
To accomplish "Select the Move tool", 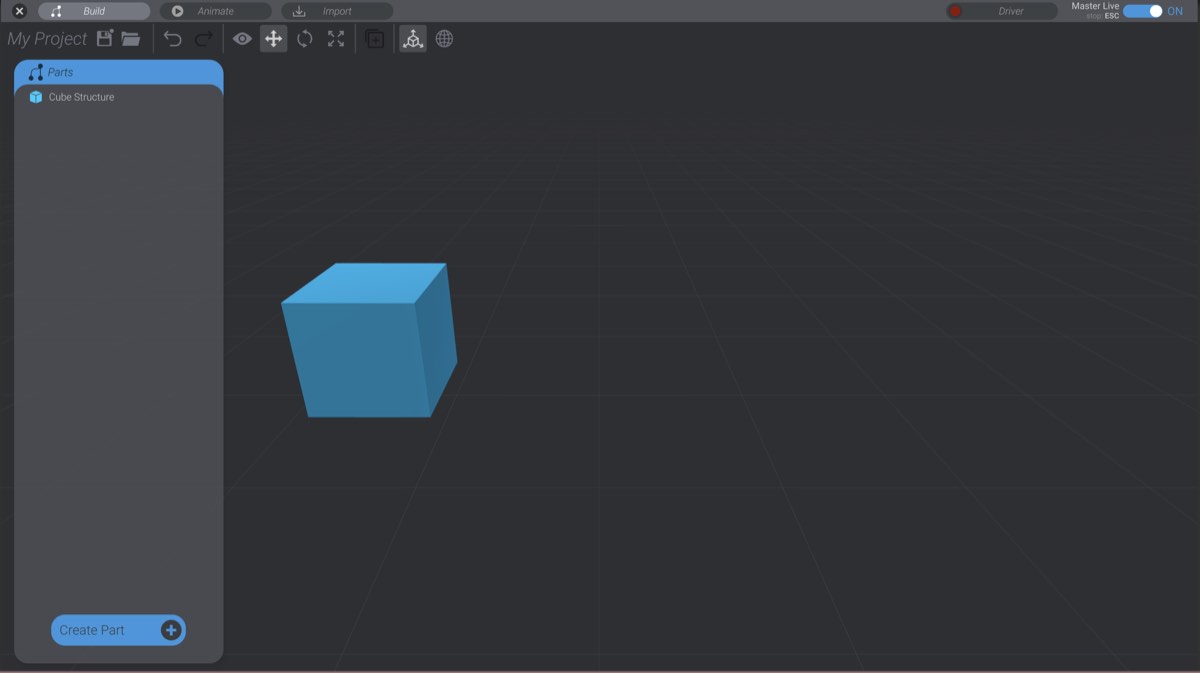I will coord(273,38).
